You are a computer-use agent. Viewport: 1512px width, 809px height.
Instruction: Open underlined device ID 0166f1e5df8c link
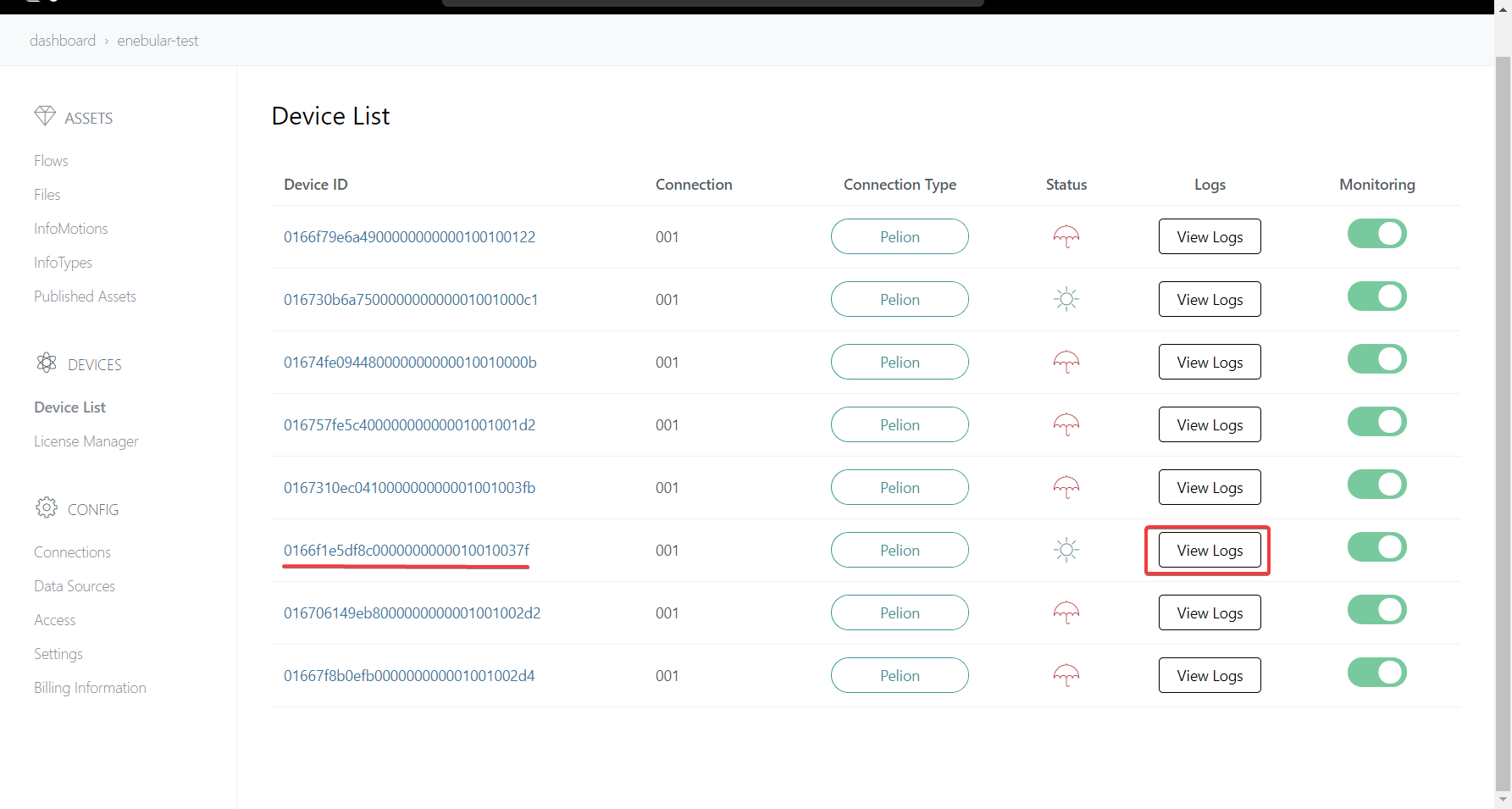click(406, 550)
